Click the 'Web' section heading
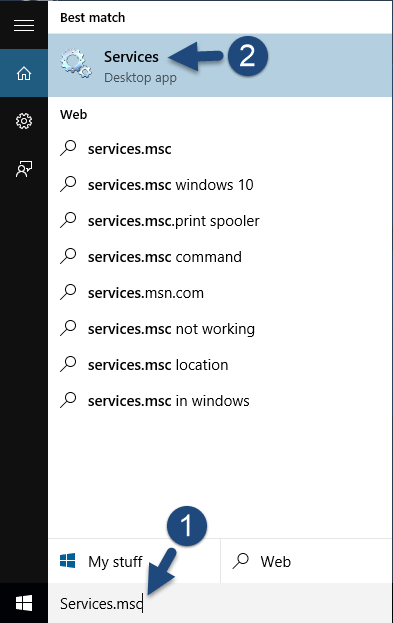393x623 pixels. click(x=74, y=114)
